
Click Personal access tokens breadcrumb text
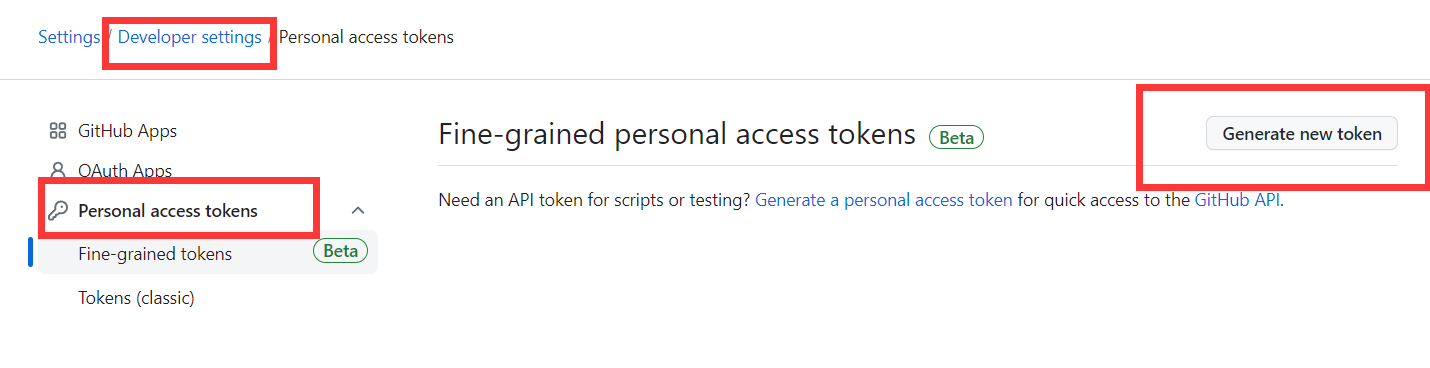click(366, 37)
